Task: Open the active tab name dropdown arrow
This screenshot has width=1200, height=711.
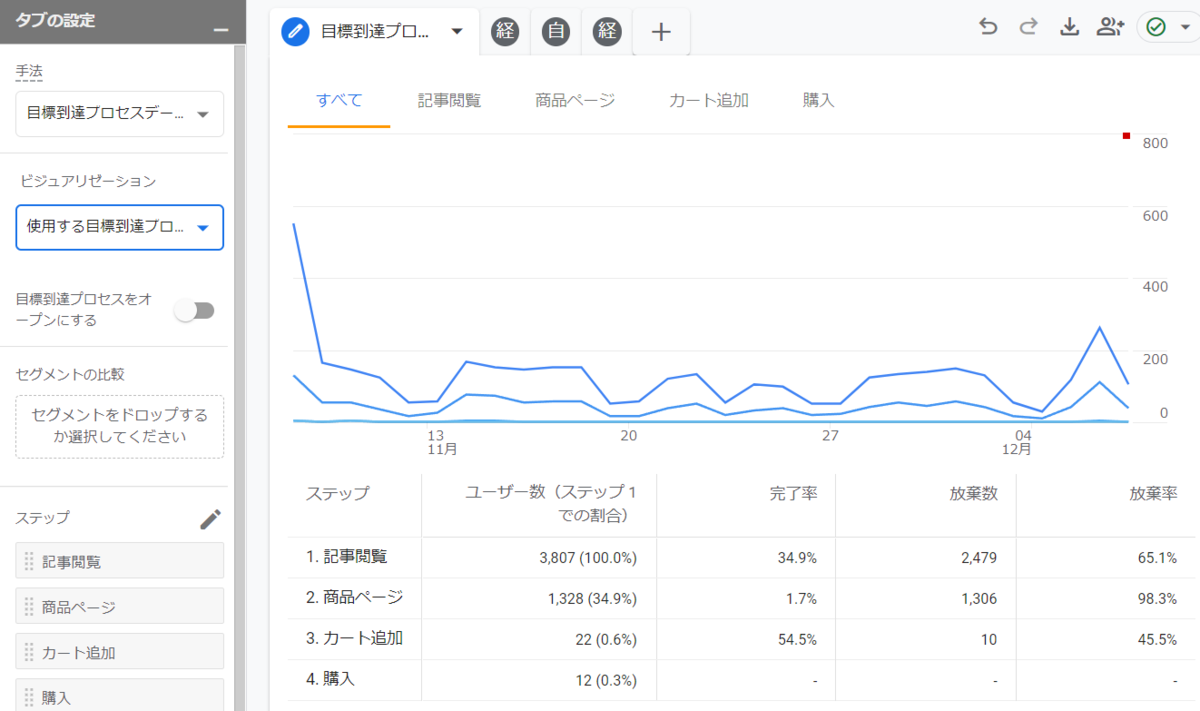Action: point(457,31)
